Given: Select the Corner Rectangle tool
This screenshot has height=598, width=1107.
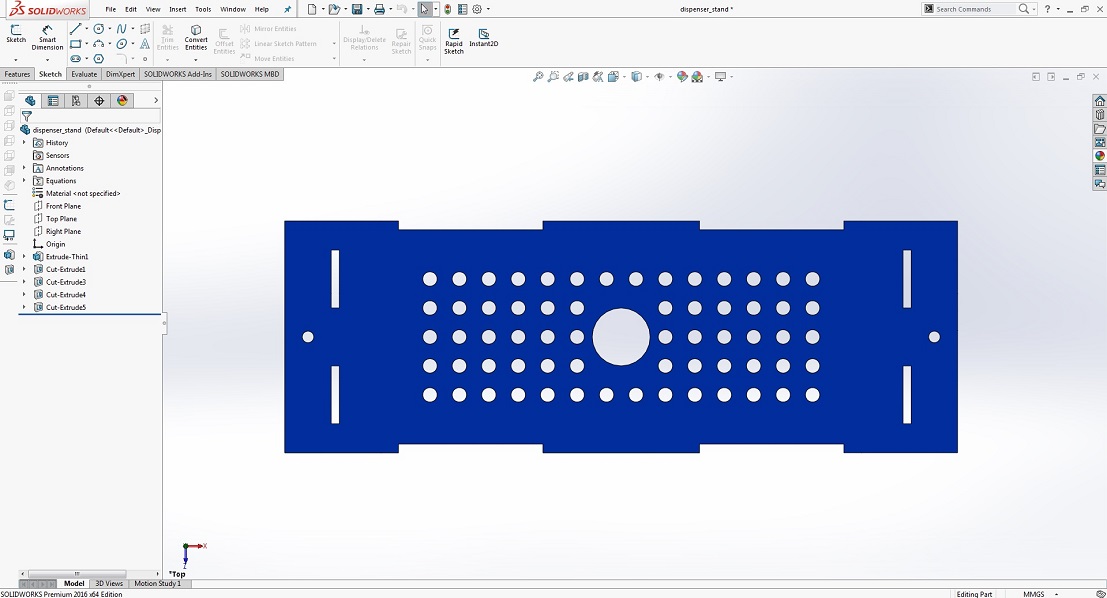Looking at the screenshot, I should click(x=76, y=44).
